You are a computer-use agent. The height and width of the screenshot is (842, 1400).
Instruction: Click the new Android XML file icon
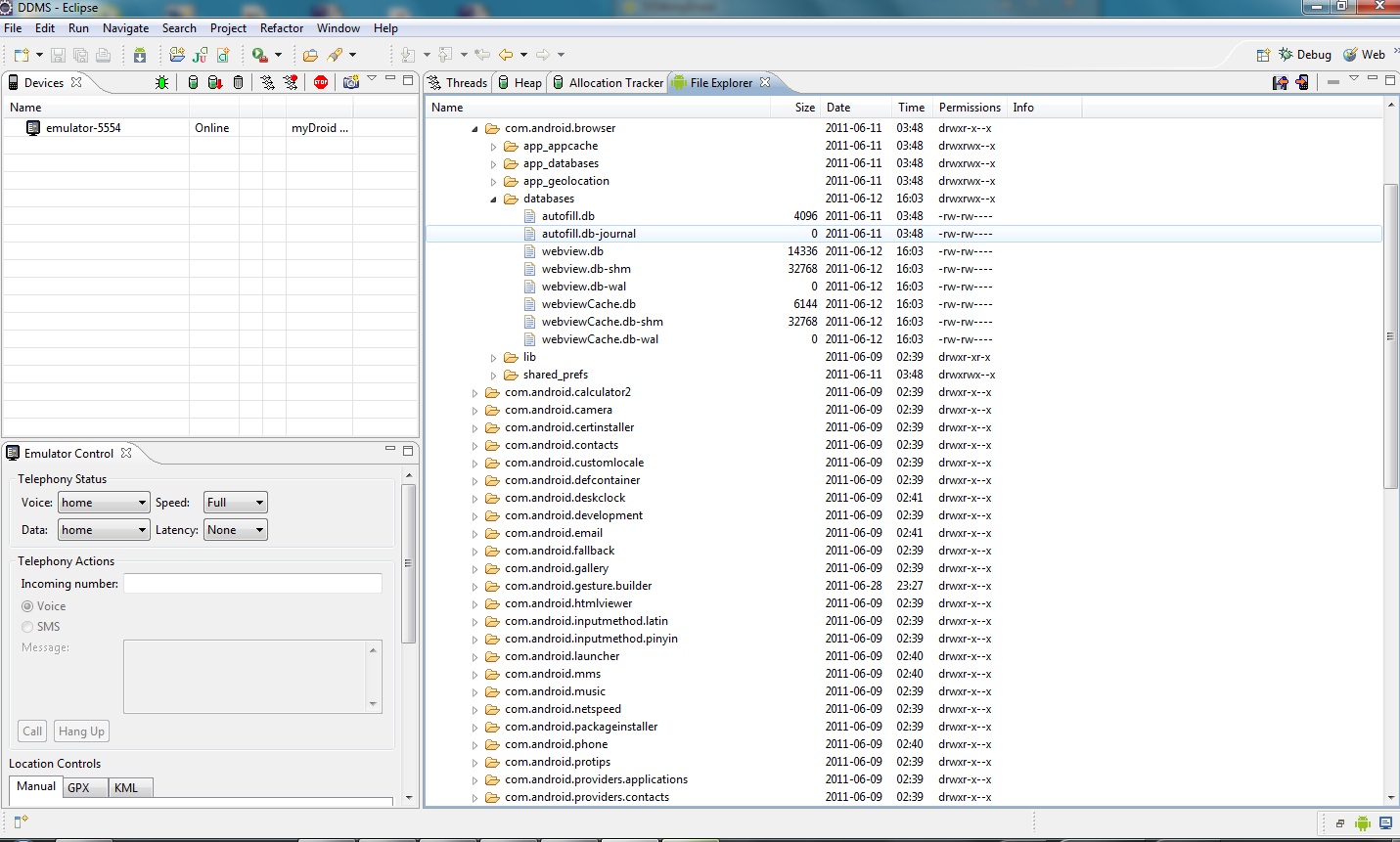pos(223,55)
